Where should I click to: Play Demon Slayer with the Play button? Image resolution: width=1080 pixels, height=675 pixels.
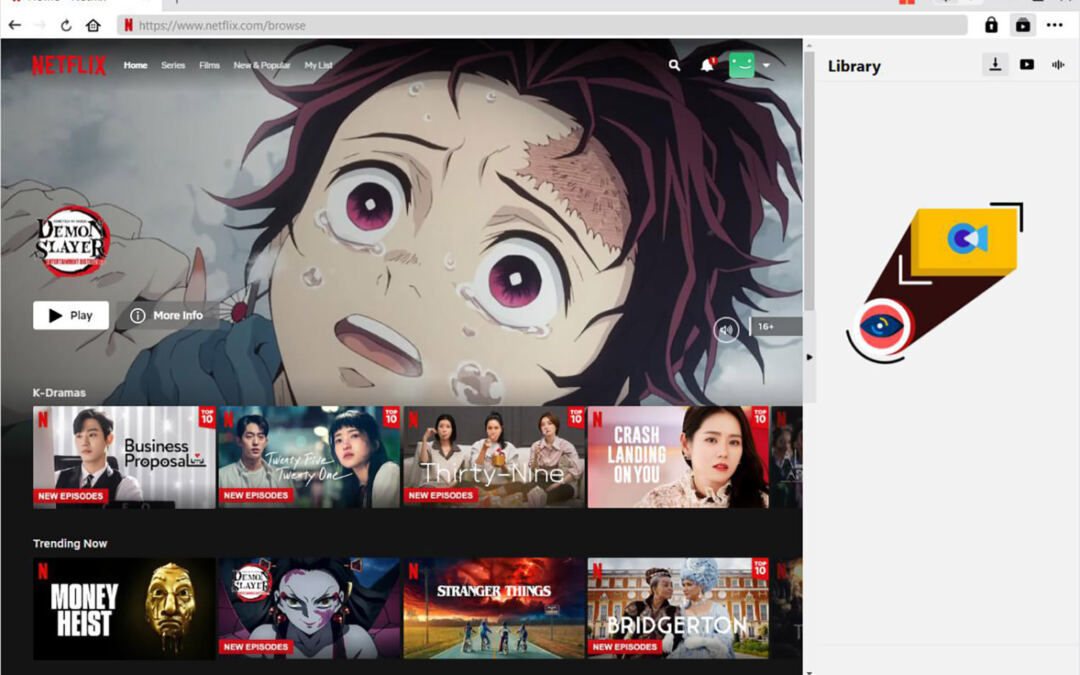point(71,315)
